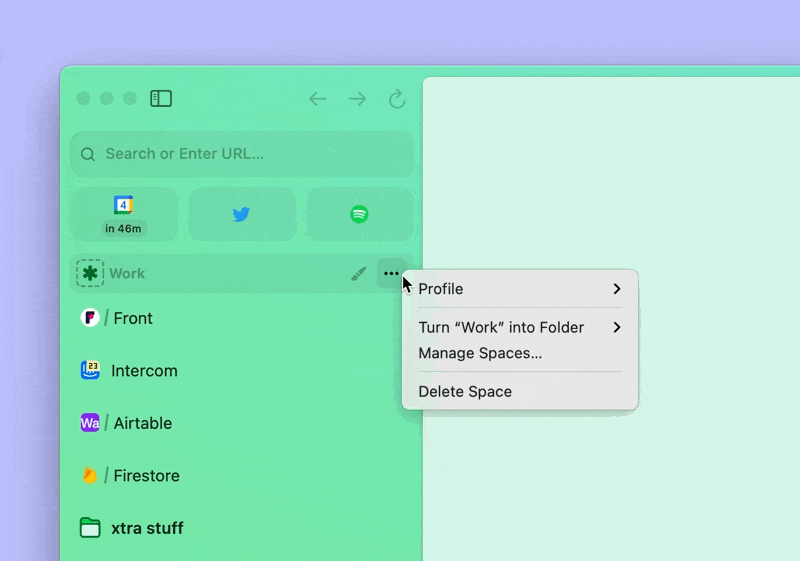This screenshot has width=800, height=561.
Task: Open the Google Calendar pinned tile
Action: point(124,214)
